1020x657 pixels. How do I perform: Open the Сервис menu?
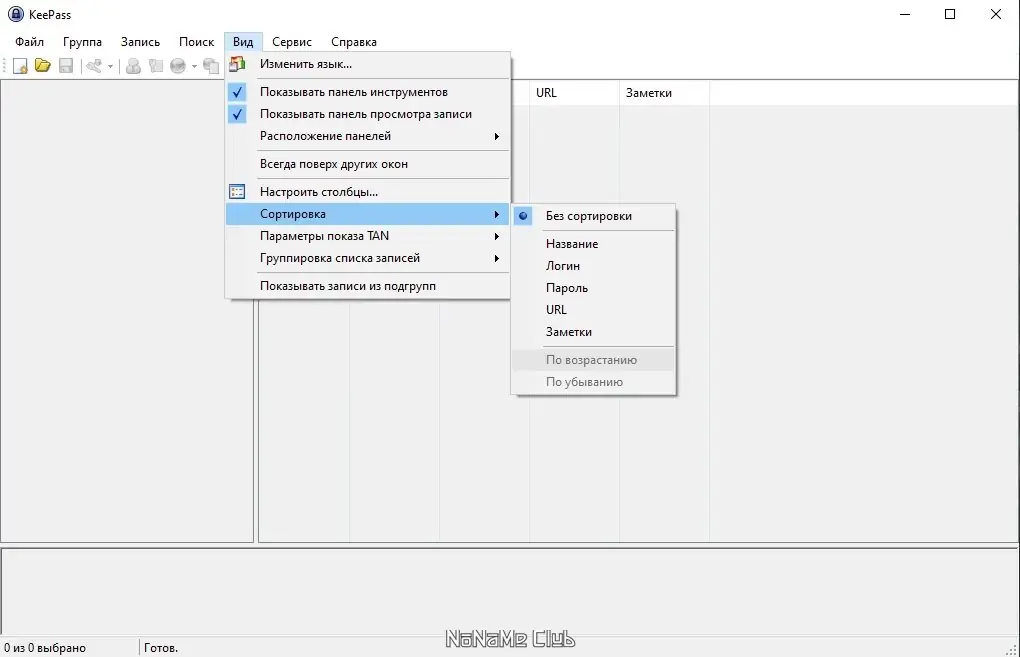[292, 42]
